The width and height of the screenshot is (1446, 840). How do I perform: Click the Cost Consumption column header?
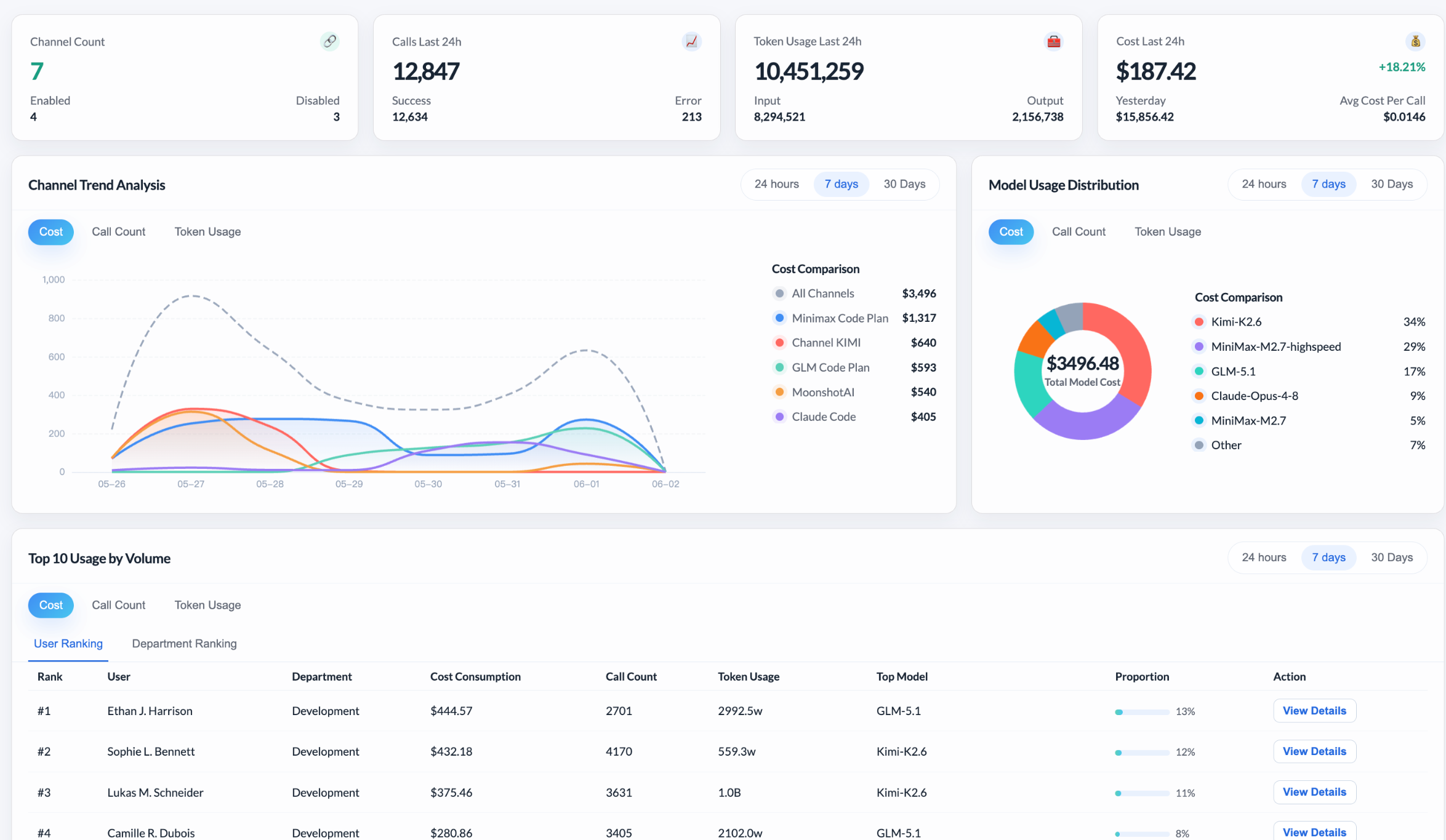(x=475, y=677)
